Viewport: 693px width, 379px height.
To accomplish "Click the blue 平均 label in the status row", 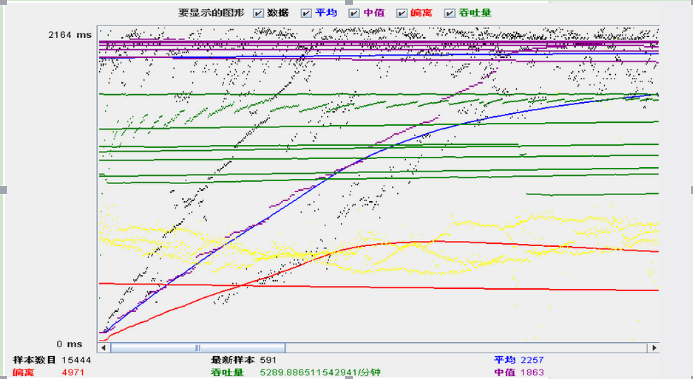I will point(505,360).
